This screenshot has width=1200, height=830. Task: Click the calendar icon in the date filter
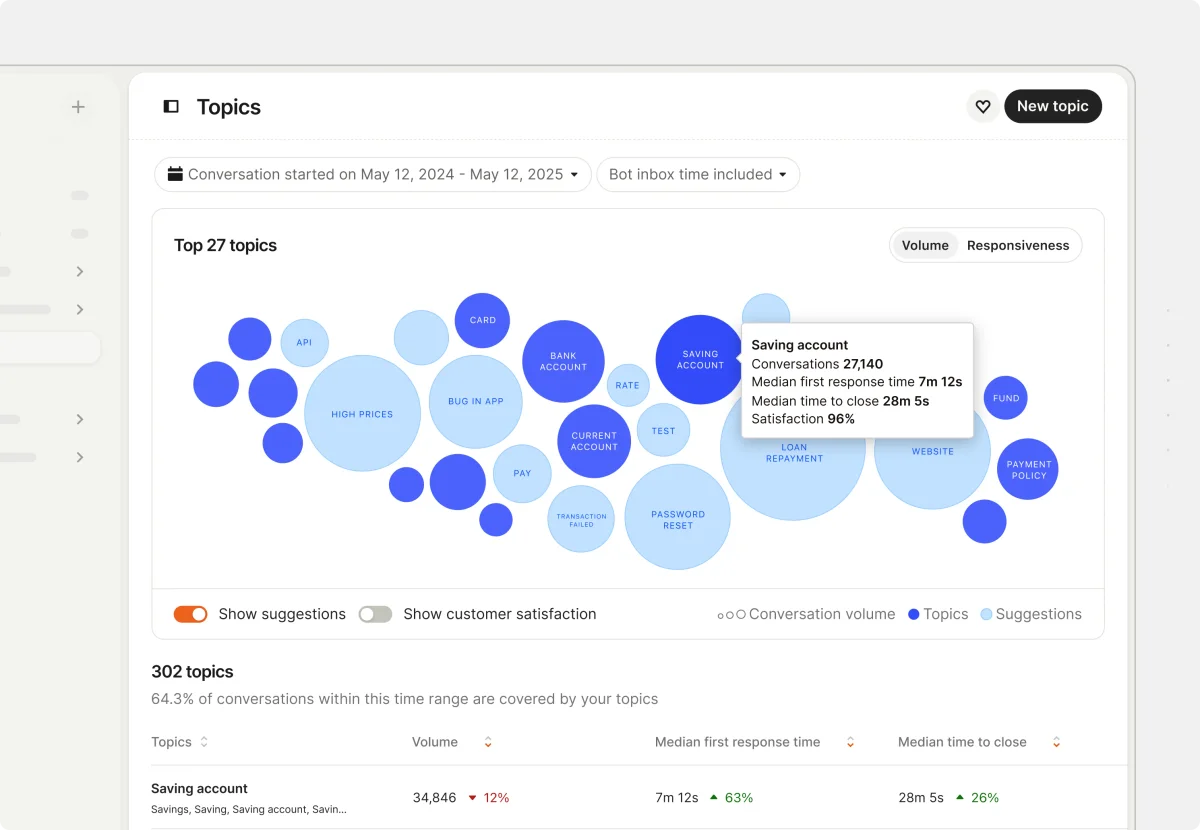(177, 174)
